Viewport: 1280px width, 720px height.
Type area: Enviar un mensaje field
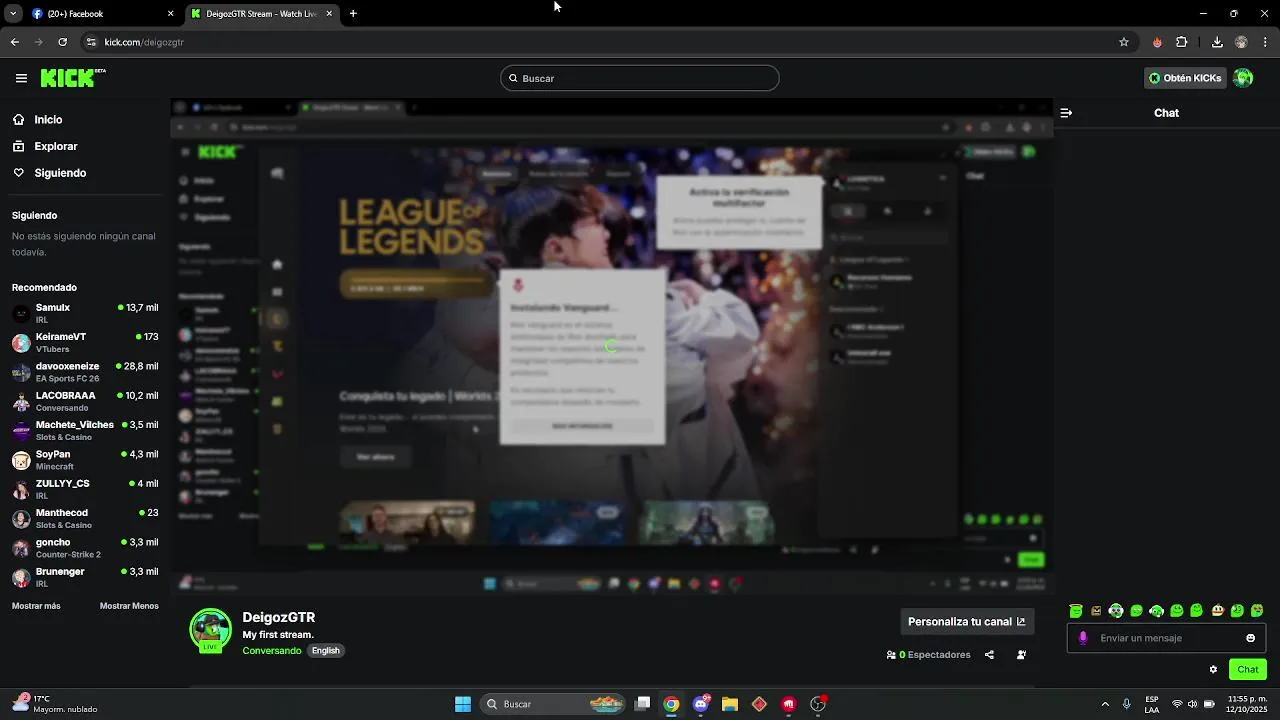tap(1168, 638)
